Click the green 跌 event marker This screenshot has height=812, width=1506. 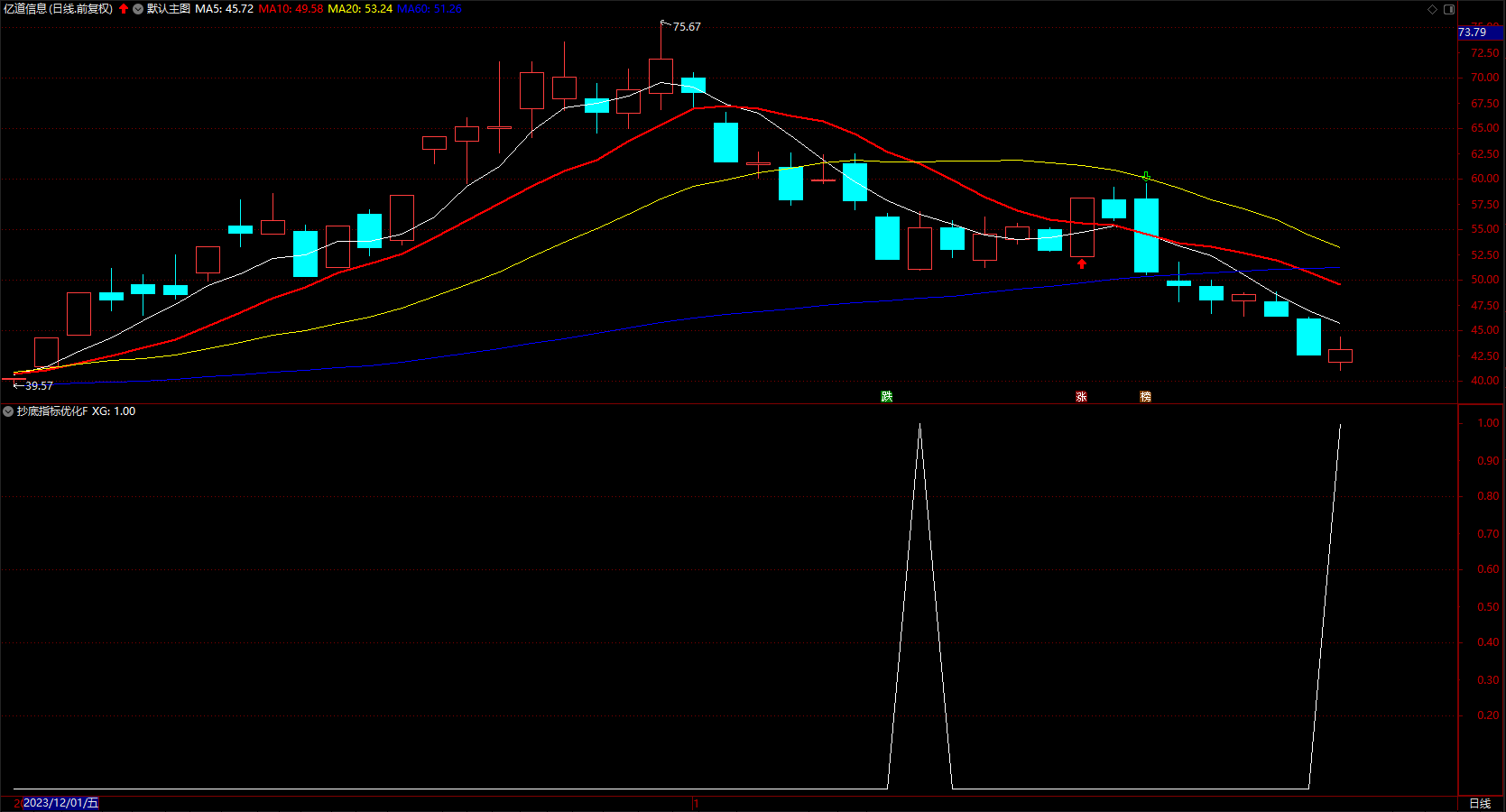pos(887,397)
